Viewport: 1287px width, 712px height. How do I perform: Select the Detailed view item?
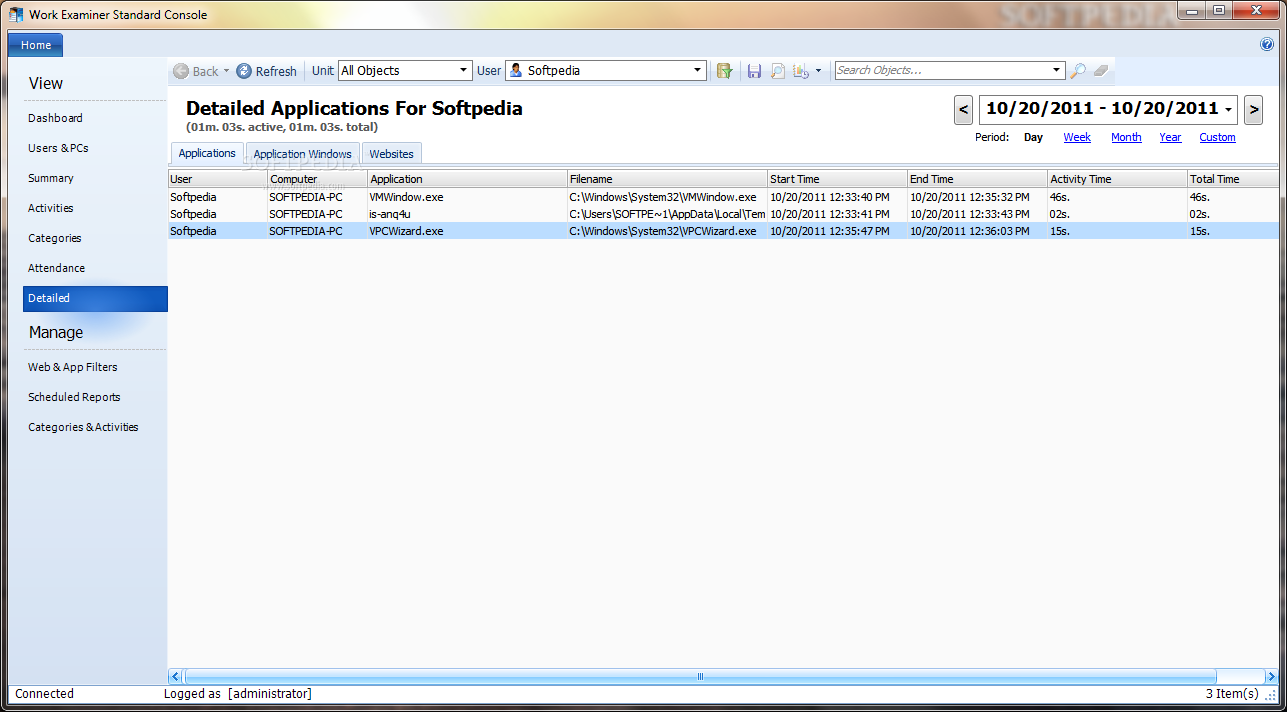tap(95, 298)
